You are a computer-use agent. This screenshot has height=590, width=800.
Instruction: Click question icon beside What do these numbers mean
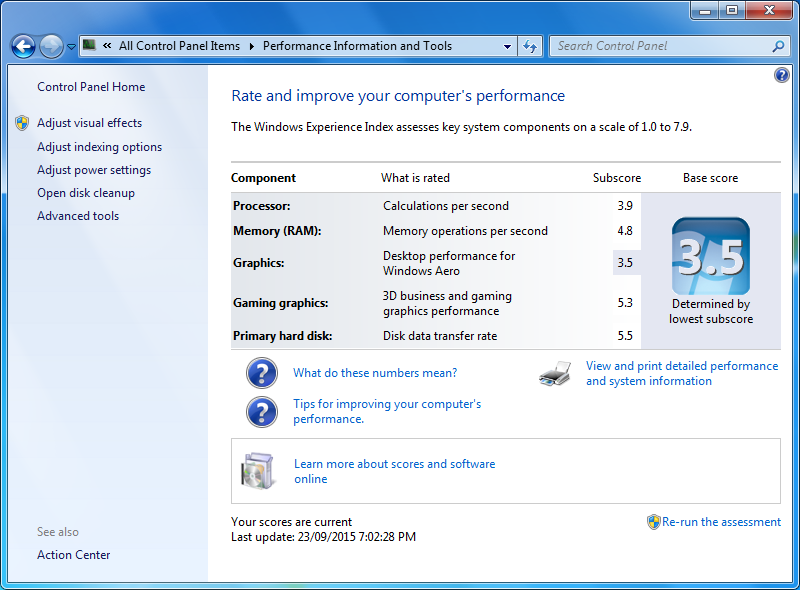pyautogui.click(x=262, y=373)
